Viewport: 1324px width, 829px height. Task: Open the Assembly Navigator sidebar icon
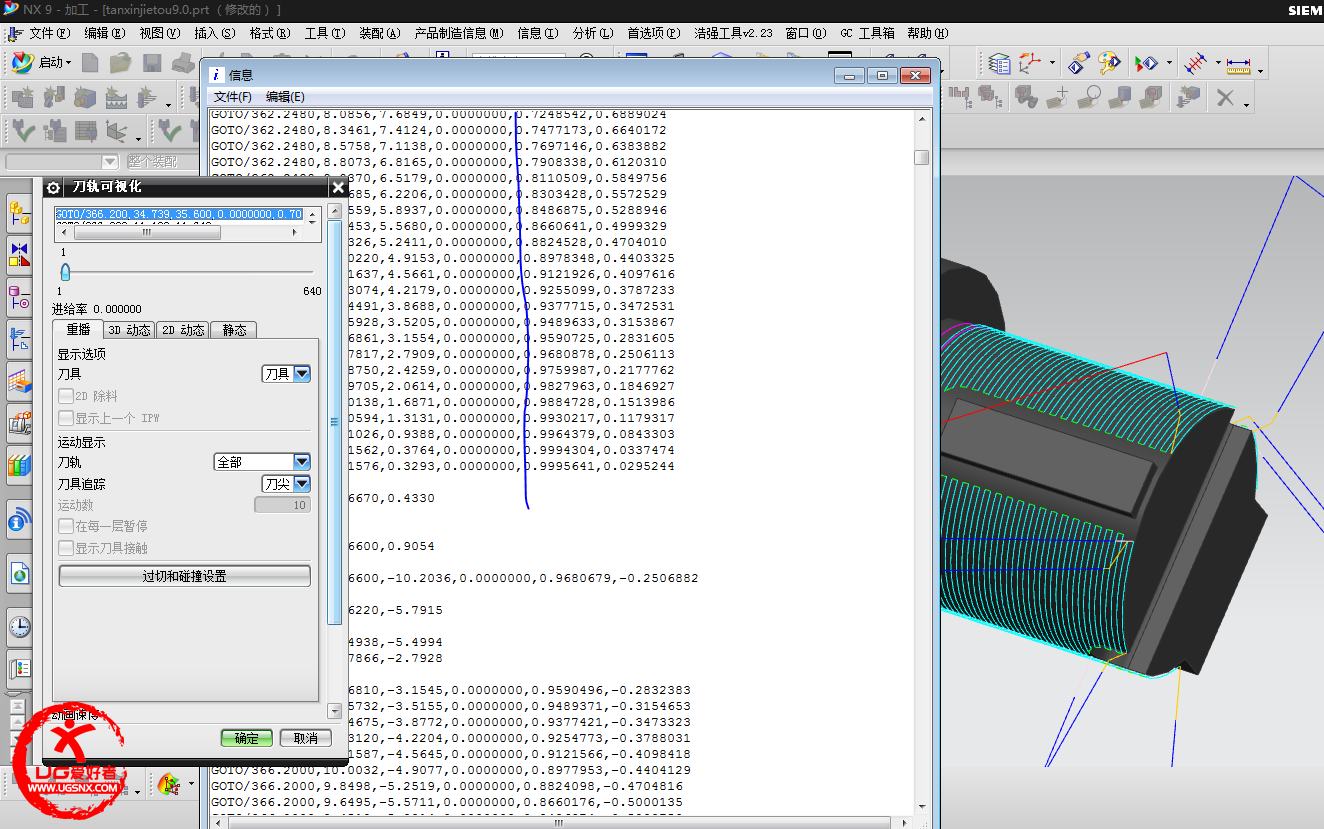[19, 213]
